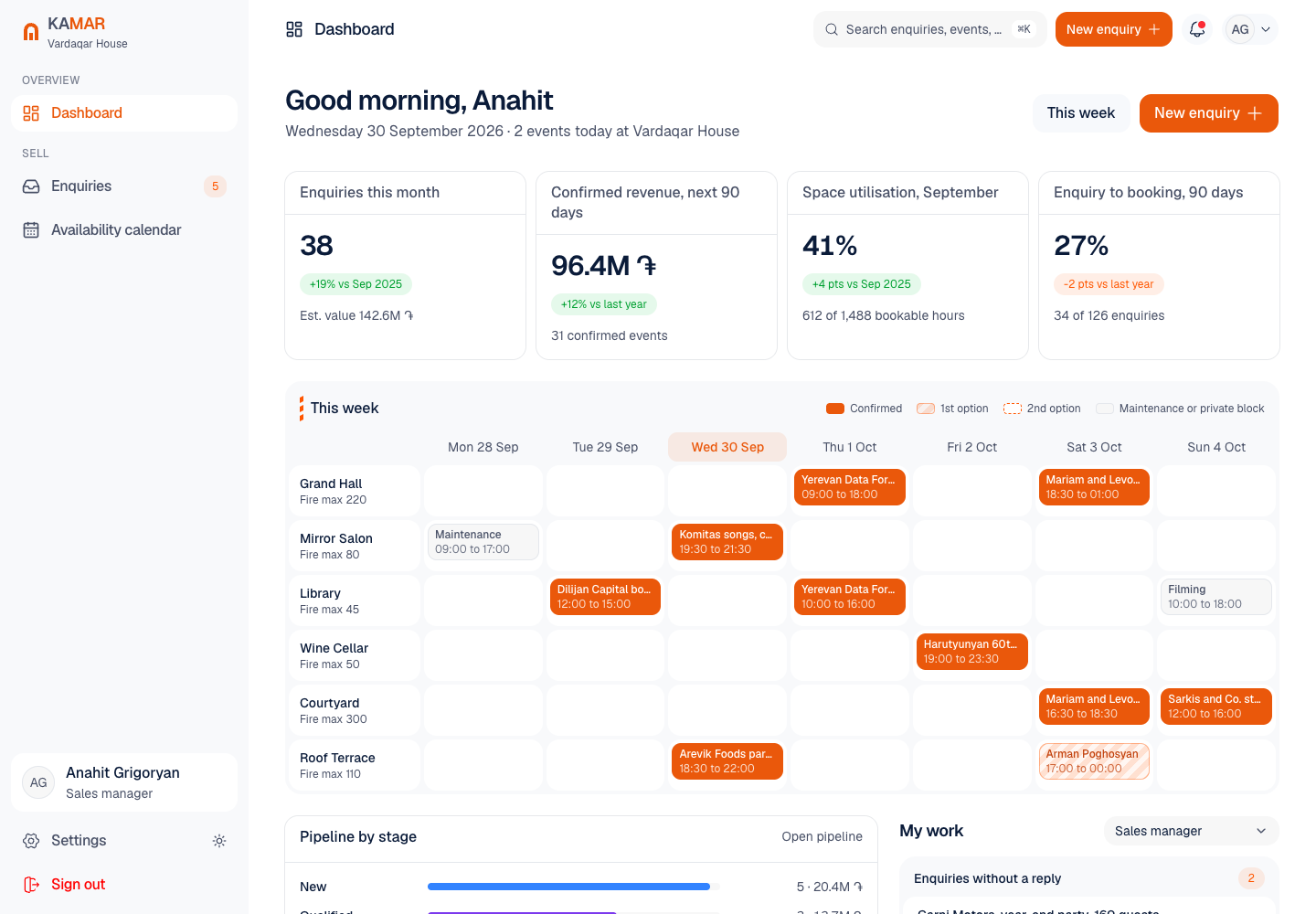Click the Availability calendar icon
Viewport: 1316px width, 914px height.
tap(31, 230)
